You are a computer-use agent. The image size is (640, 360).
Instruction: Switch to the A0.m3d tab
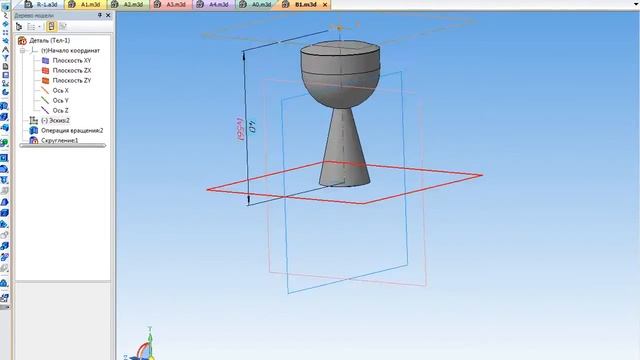click(x=256, y=4)
